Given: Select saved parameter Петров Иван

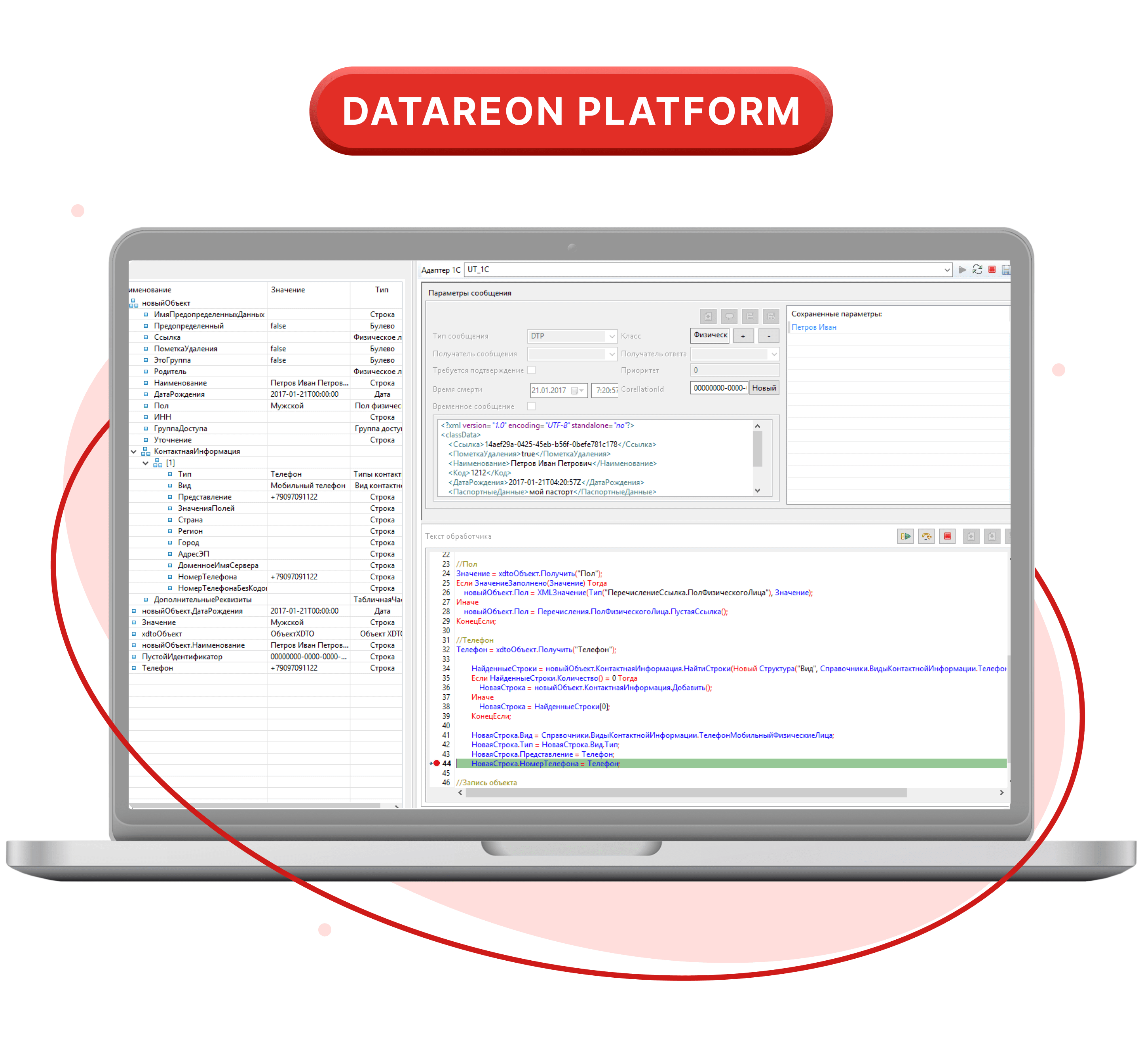Looking at the screenshot, I should coord(813,327).
